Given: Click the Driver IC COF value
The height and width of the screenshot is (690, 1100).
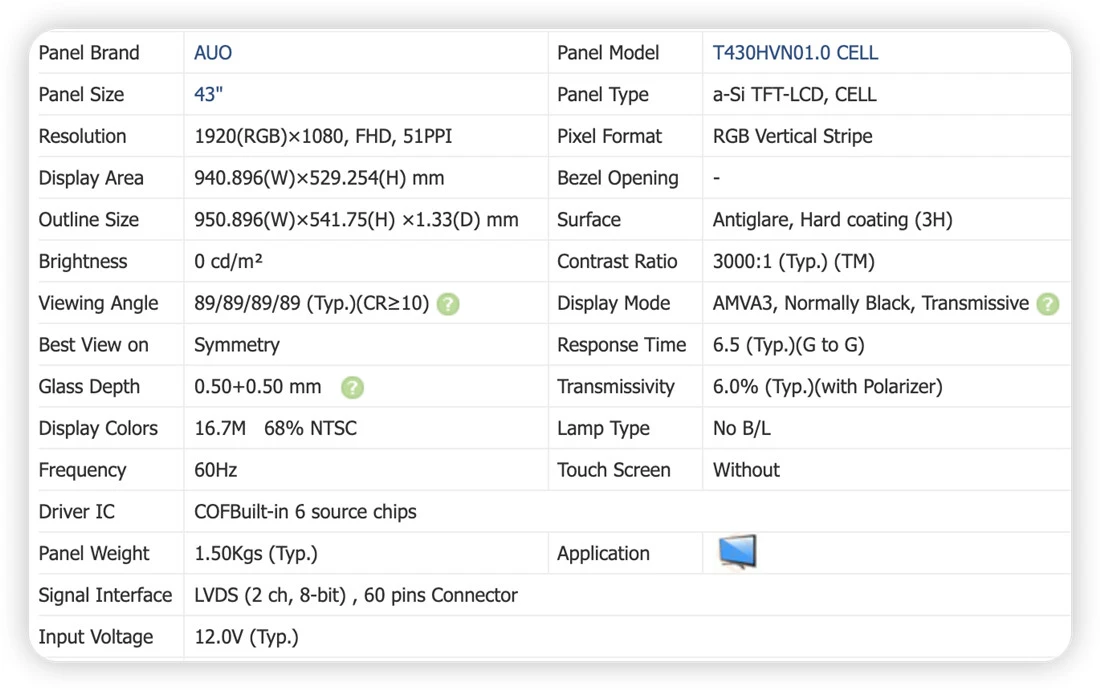Looking at the screenshot, I should tap(305, 512).
